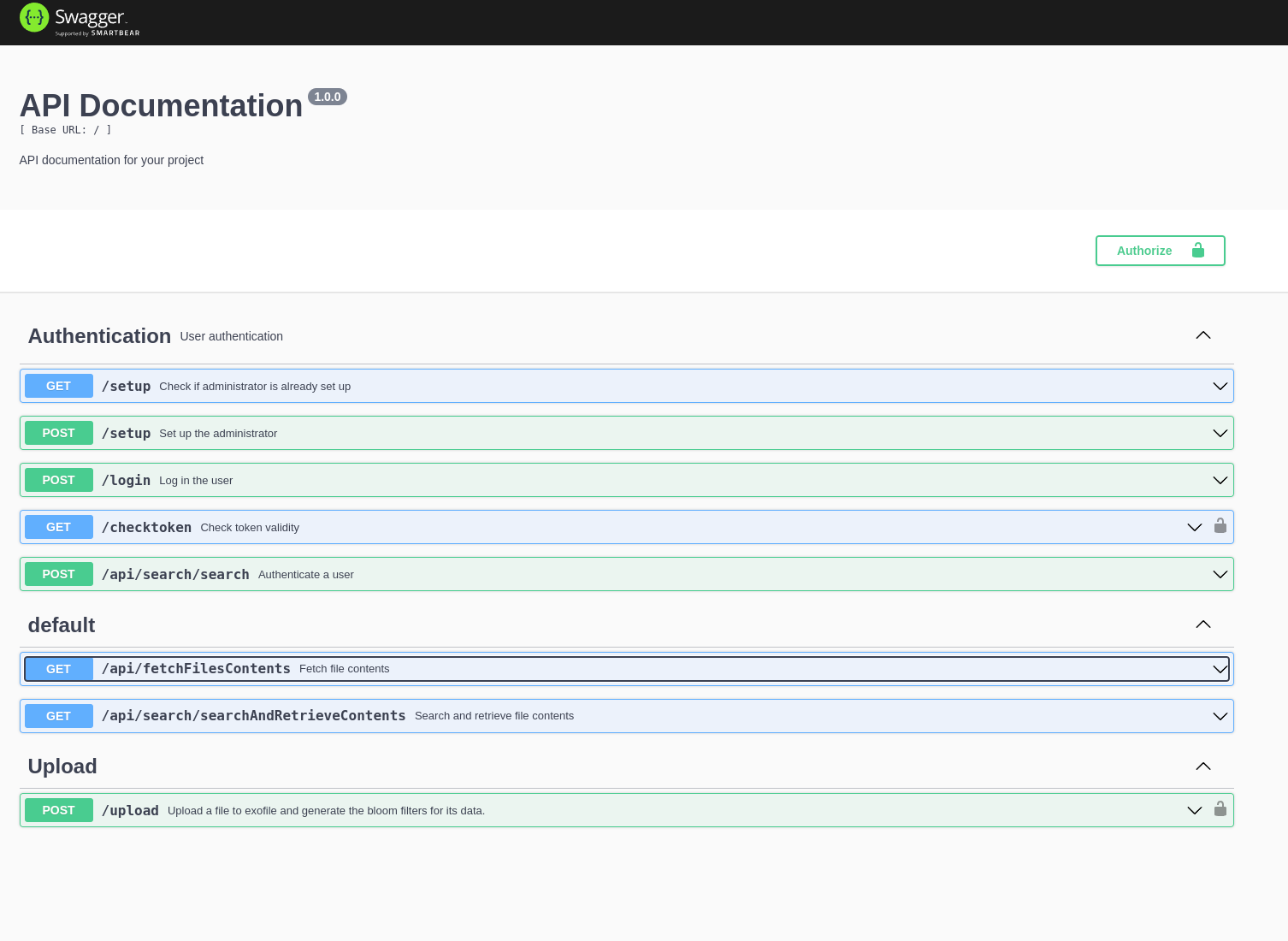
Task: Expand POST /login operation arrow
Action: tap(1220, 481)
